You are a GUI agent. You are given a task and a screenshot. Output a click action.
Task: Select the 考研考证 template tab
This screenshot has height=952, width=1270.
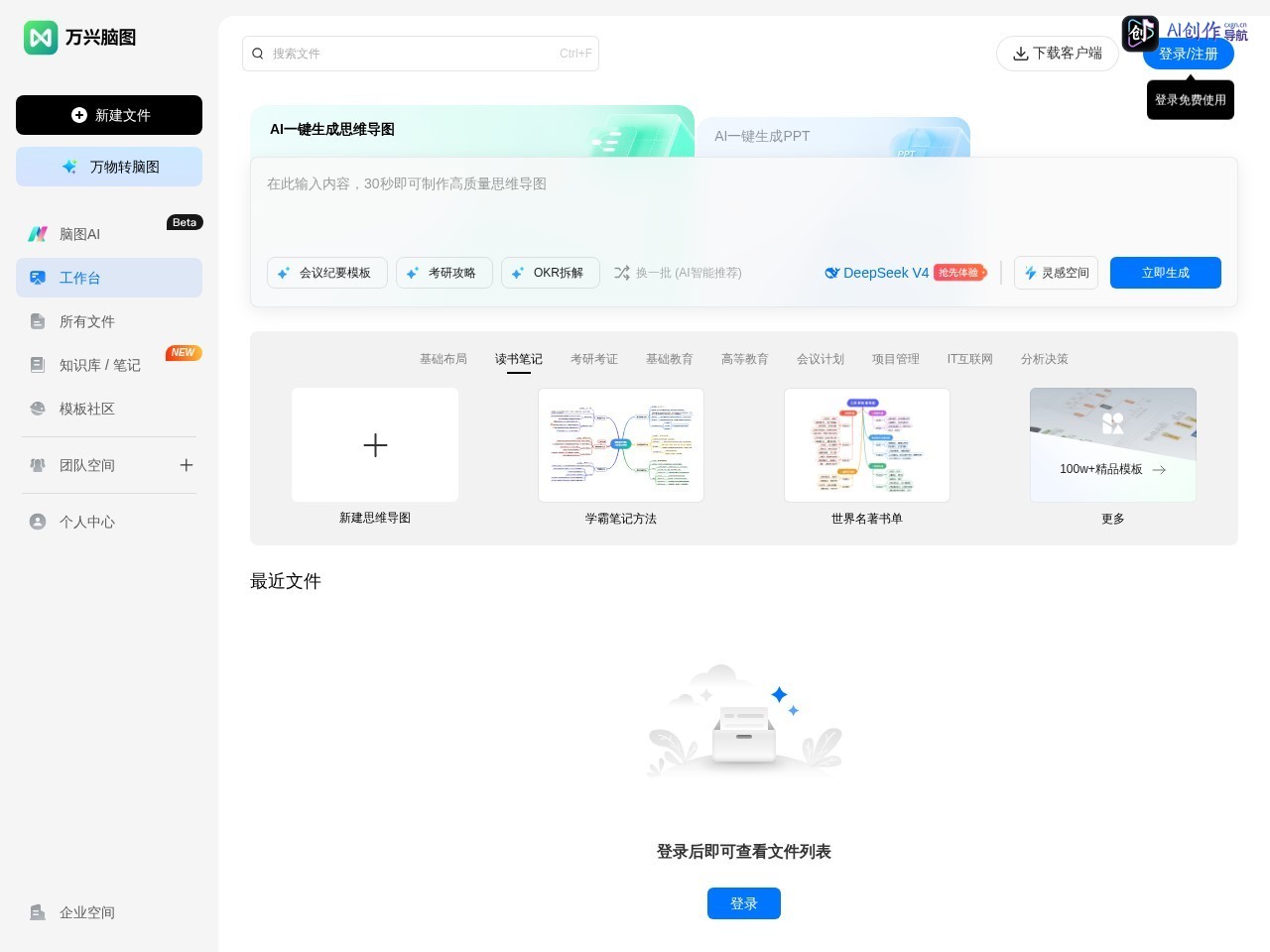coord(594,359)
